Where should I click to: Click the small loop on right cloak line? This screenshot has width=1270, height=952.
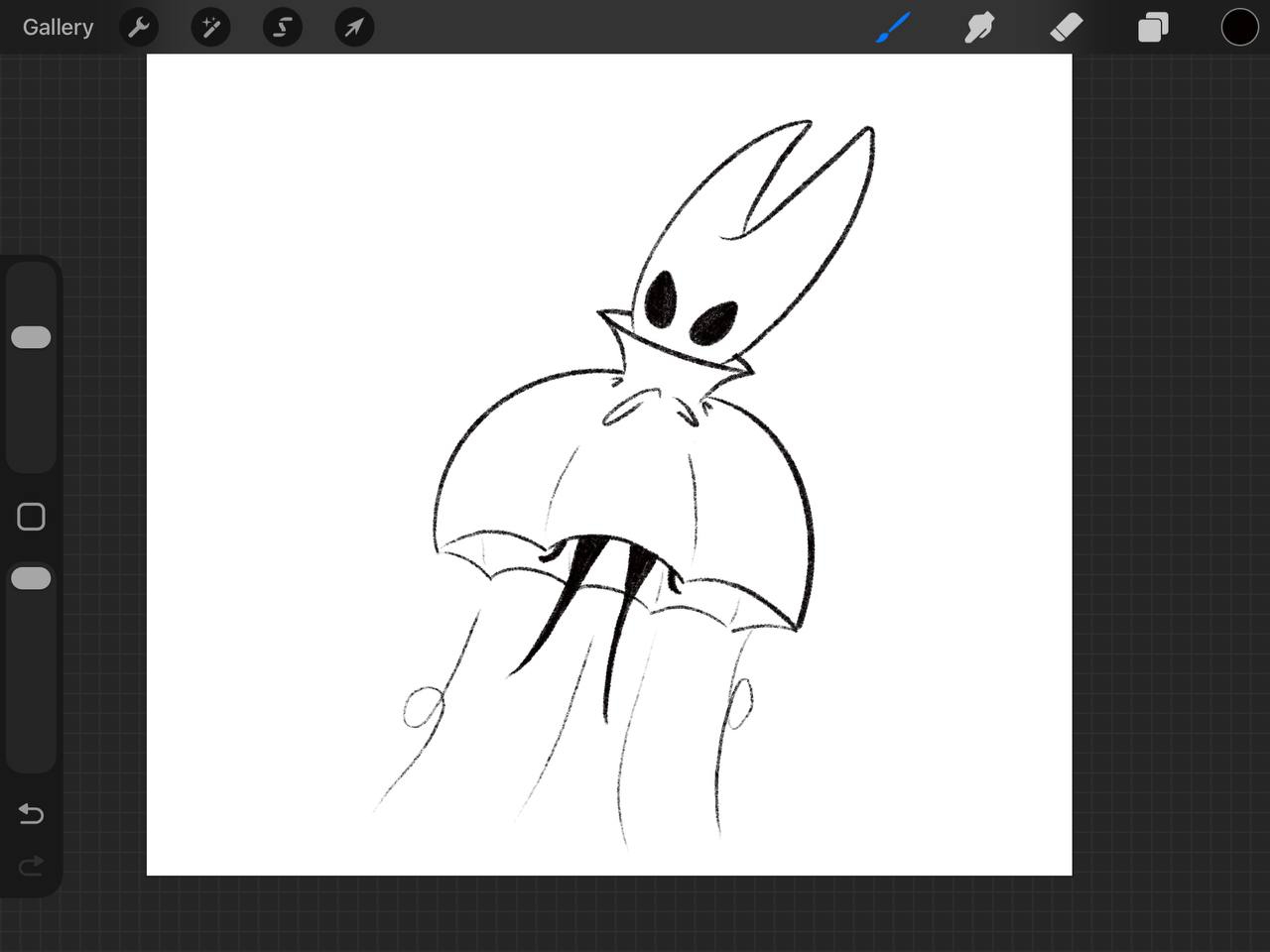[740, 702]
